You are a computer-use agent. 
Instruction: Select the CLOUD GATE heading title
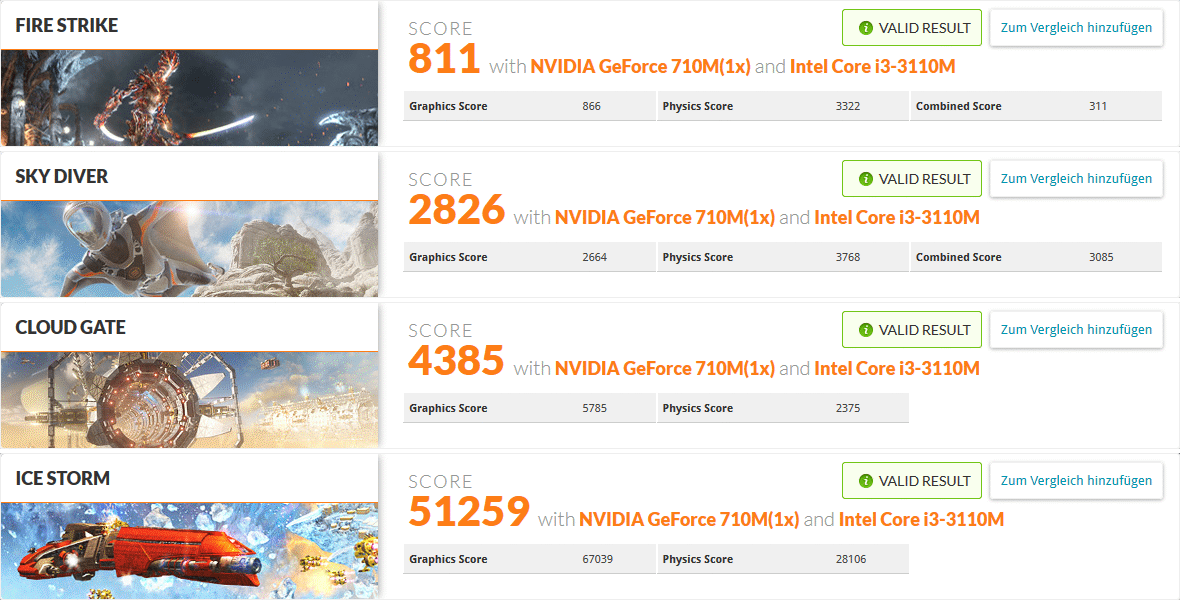[x=70, y=328]
